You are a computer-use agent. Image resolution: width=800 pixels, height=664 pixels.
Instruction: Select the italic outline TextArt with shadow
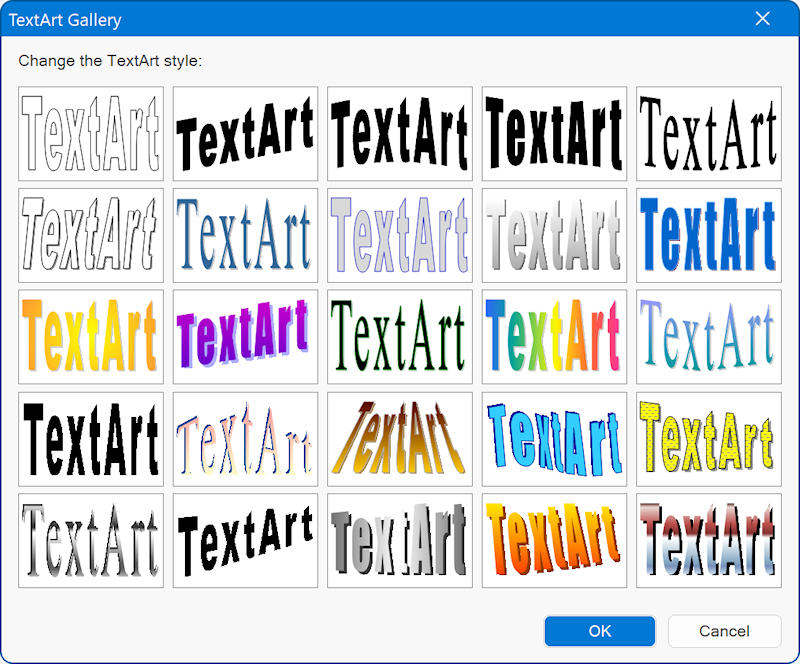[x=91, y=235]
